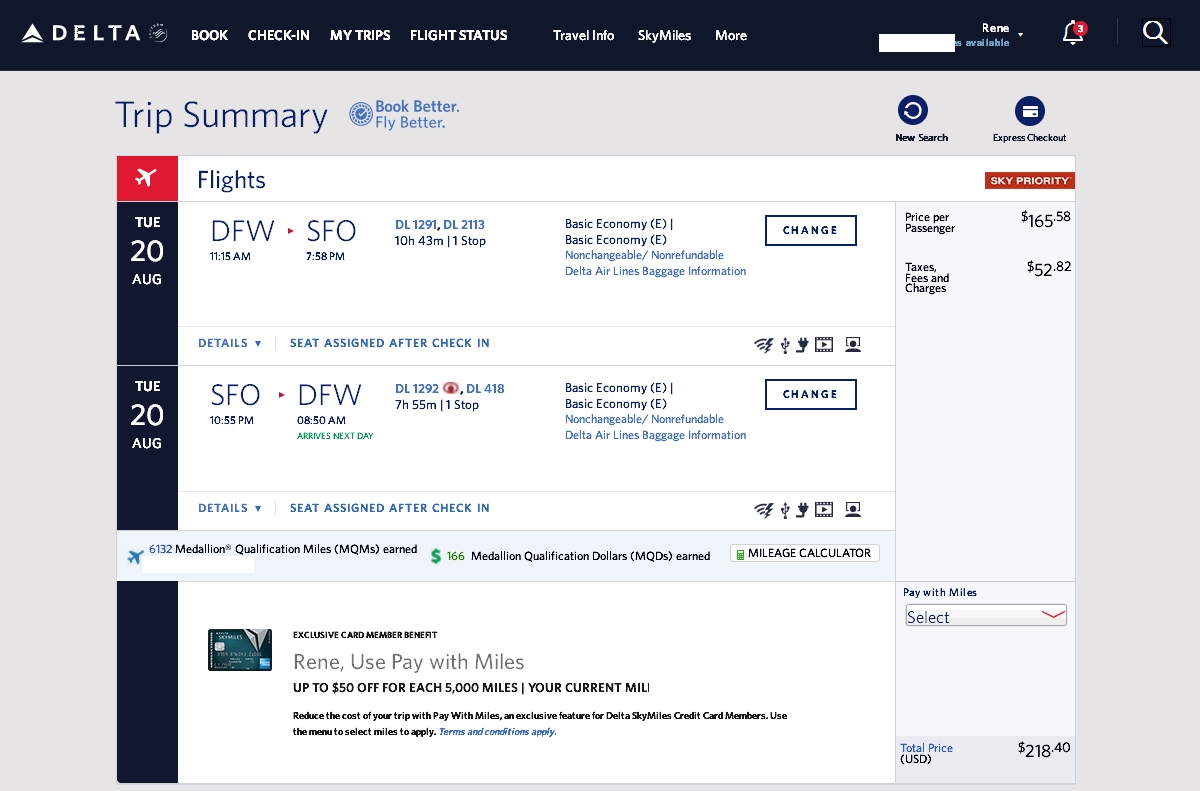
Task: Click the in-flight entertainment movie icon
Action: pyautogui.click(x=825, y=344)
